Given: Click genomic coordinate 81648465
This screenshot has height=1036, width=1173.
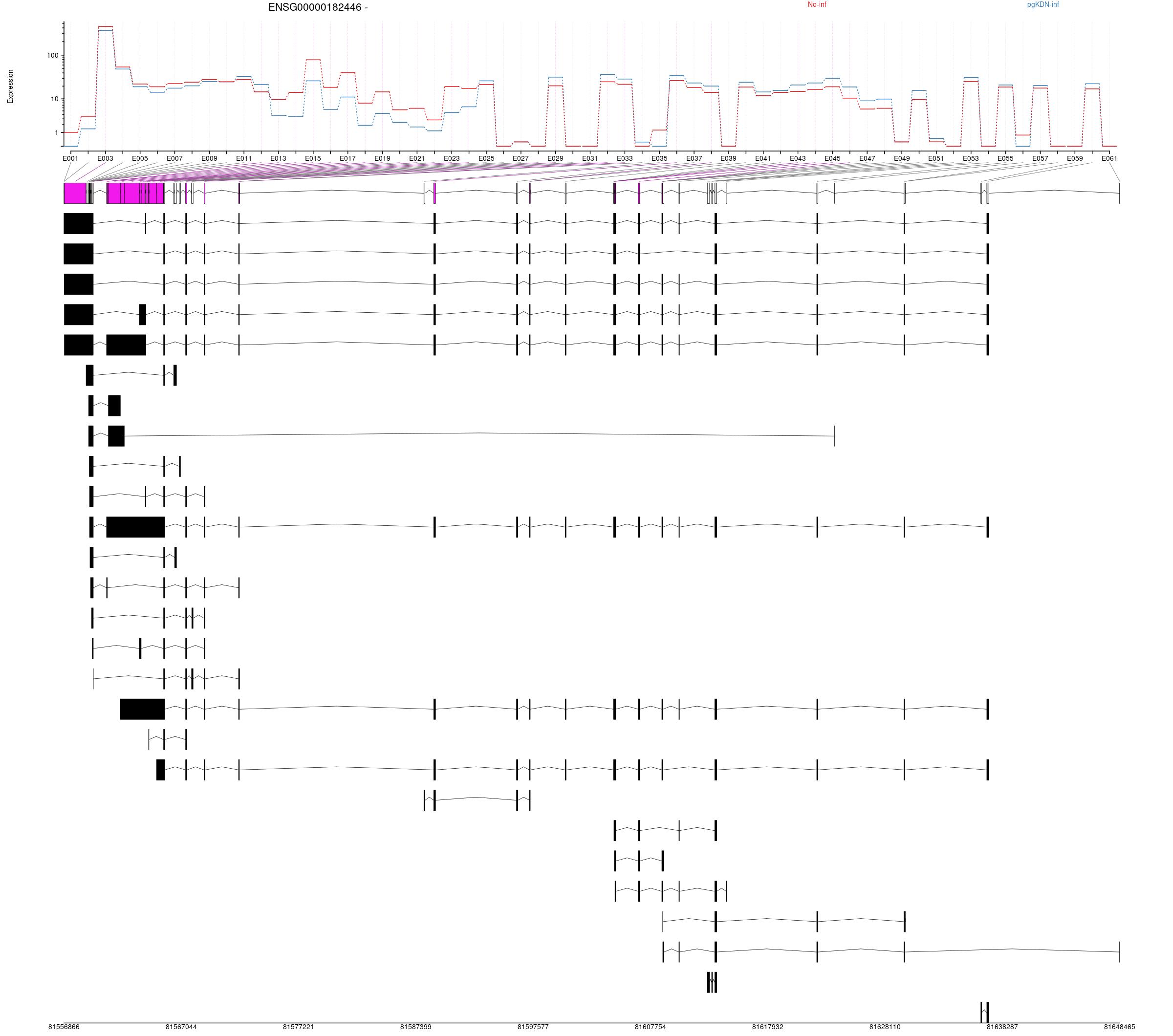Looking at the screenshot, I should click(x=1120, y=1027).
